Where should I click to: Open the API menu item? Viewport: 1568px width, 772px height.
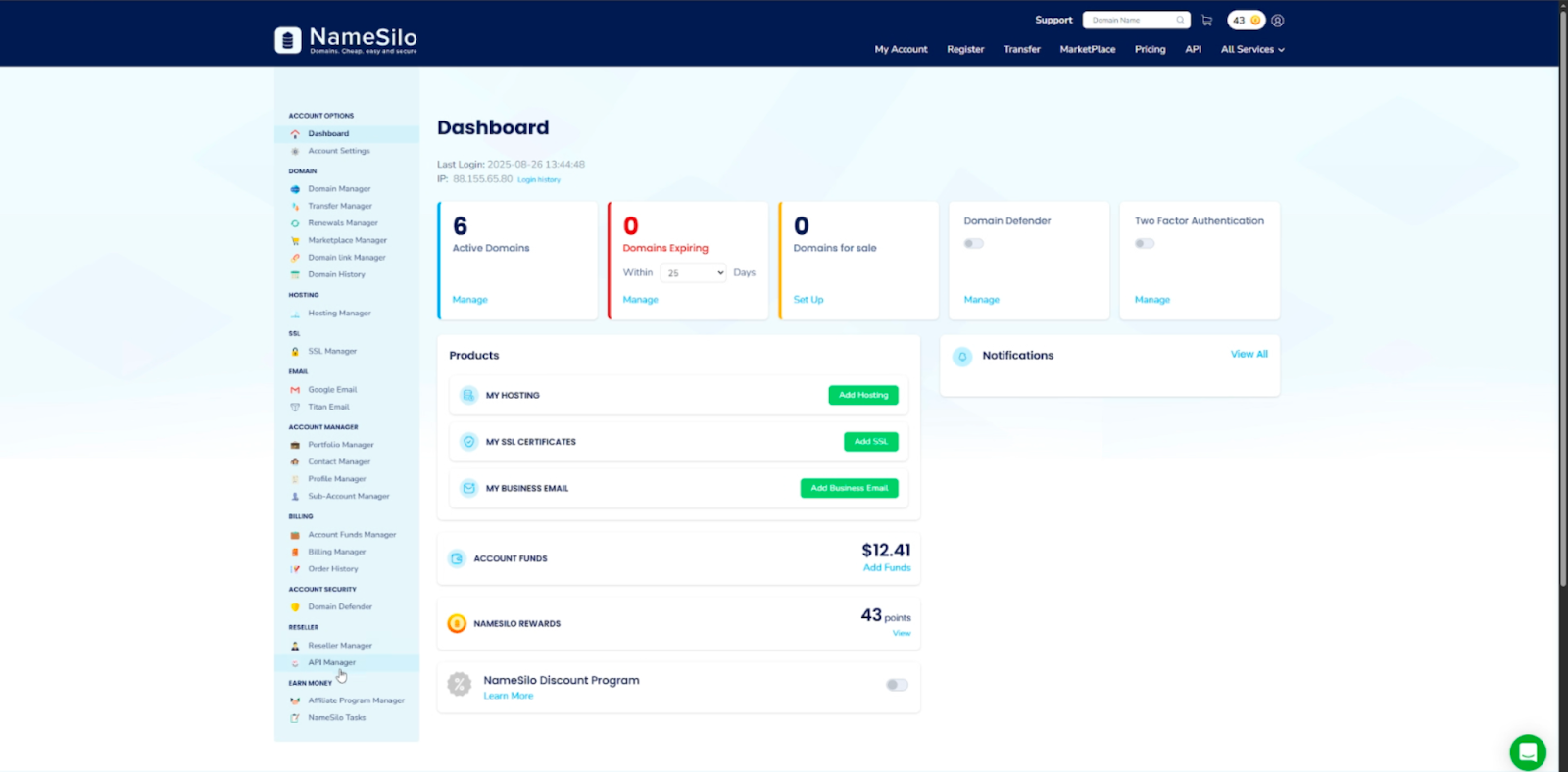[x=1194, y=49]
